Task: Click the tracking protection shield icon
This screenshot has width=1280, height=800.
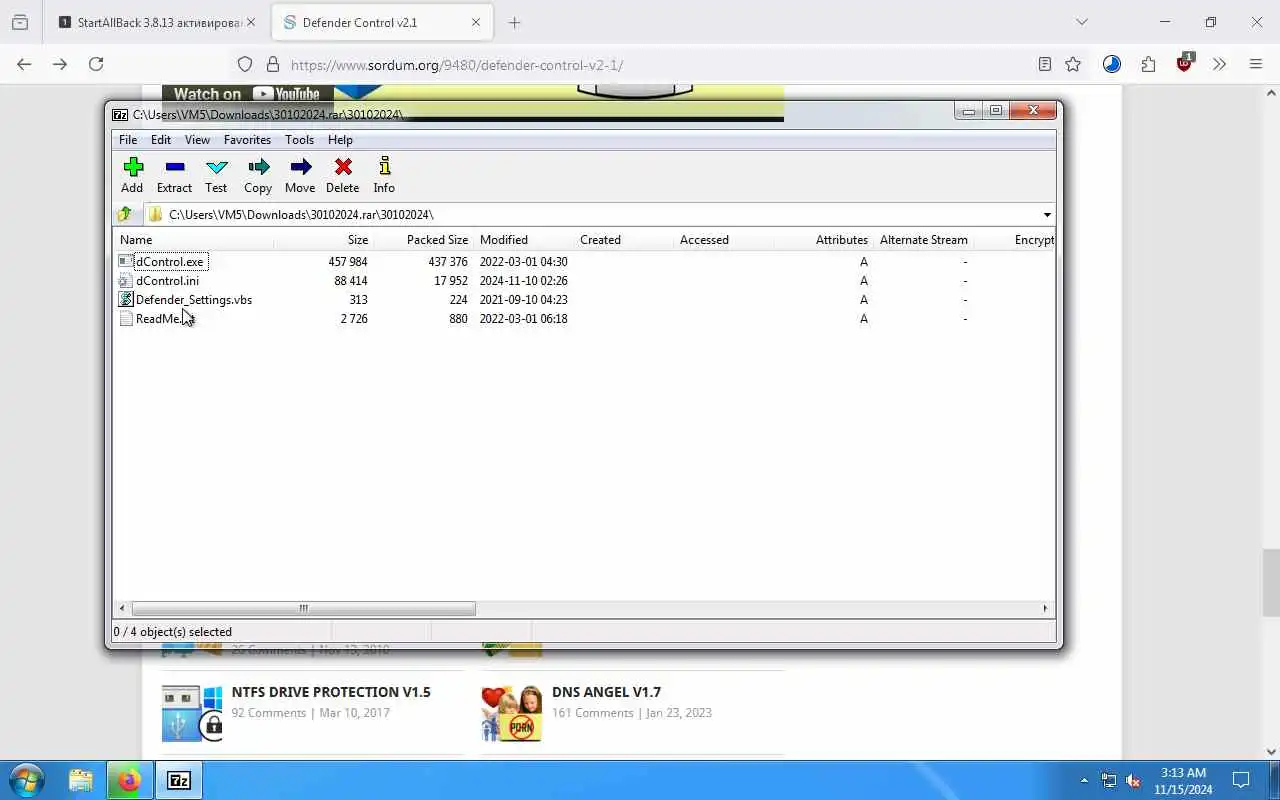Action: [245, 65]
